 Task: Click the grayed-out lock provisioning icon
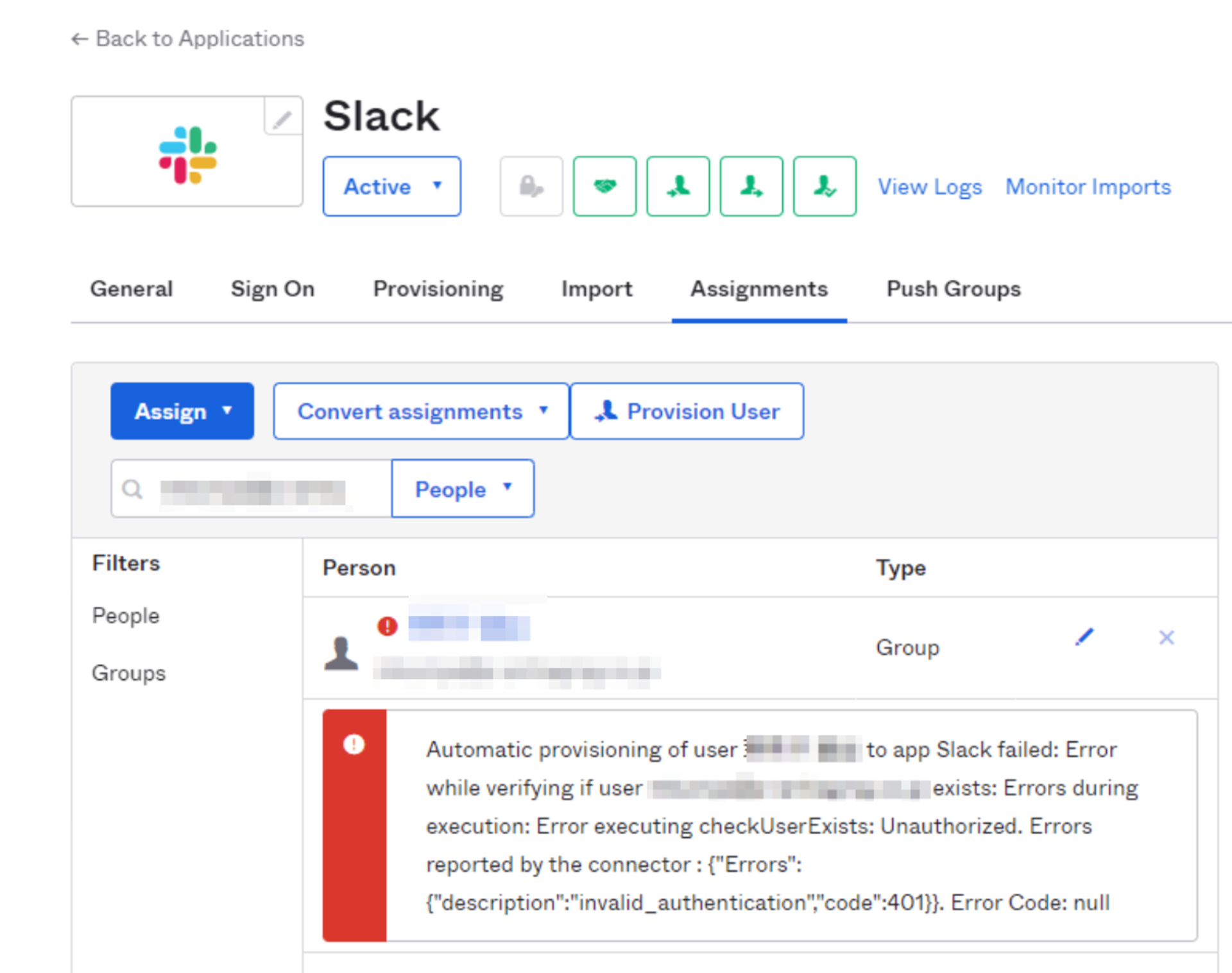tap(531, 186)
